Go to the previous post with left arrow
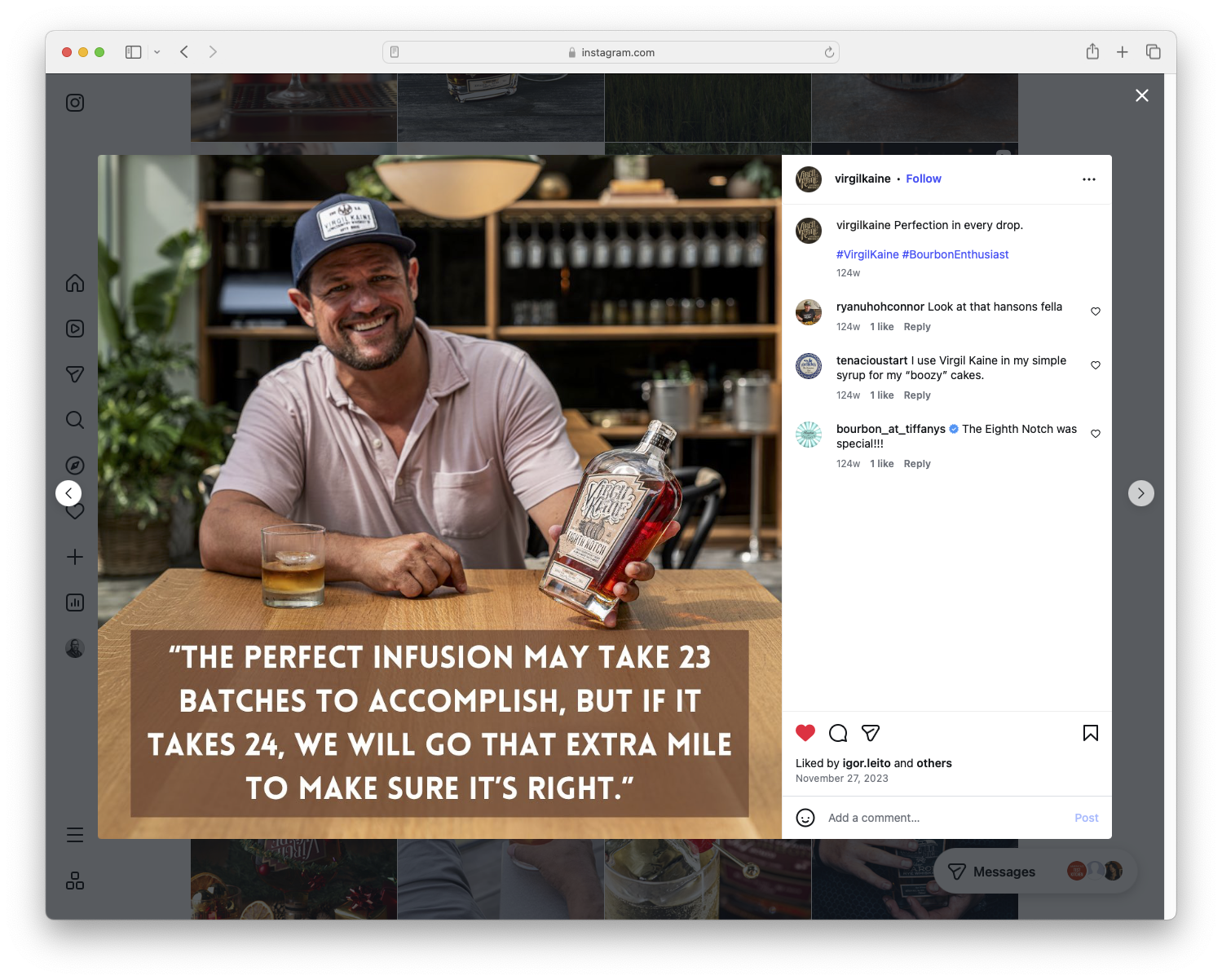Image resolution: width=1222 pixels, height=980 pixels. [x=68, y=492]
